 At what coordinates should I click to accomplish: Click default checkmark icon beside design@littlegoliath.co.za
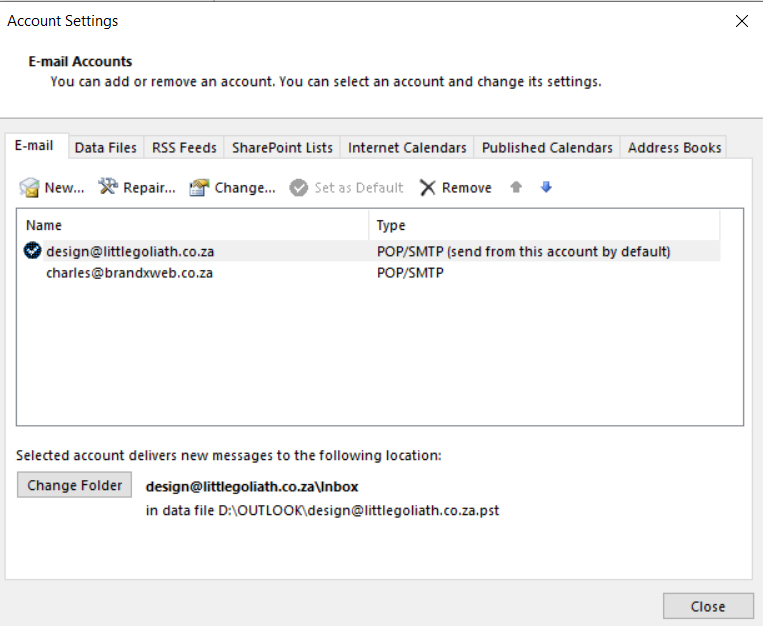33,251
